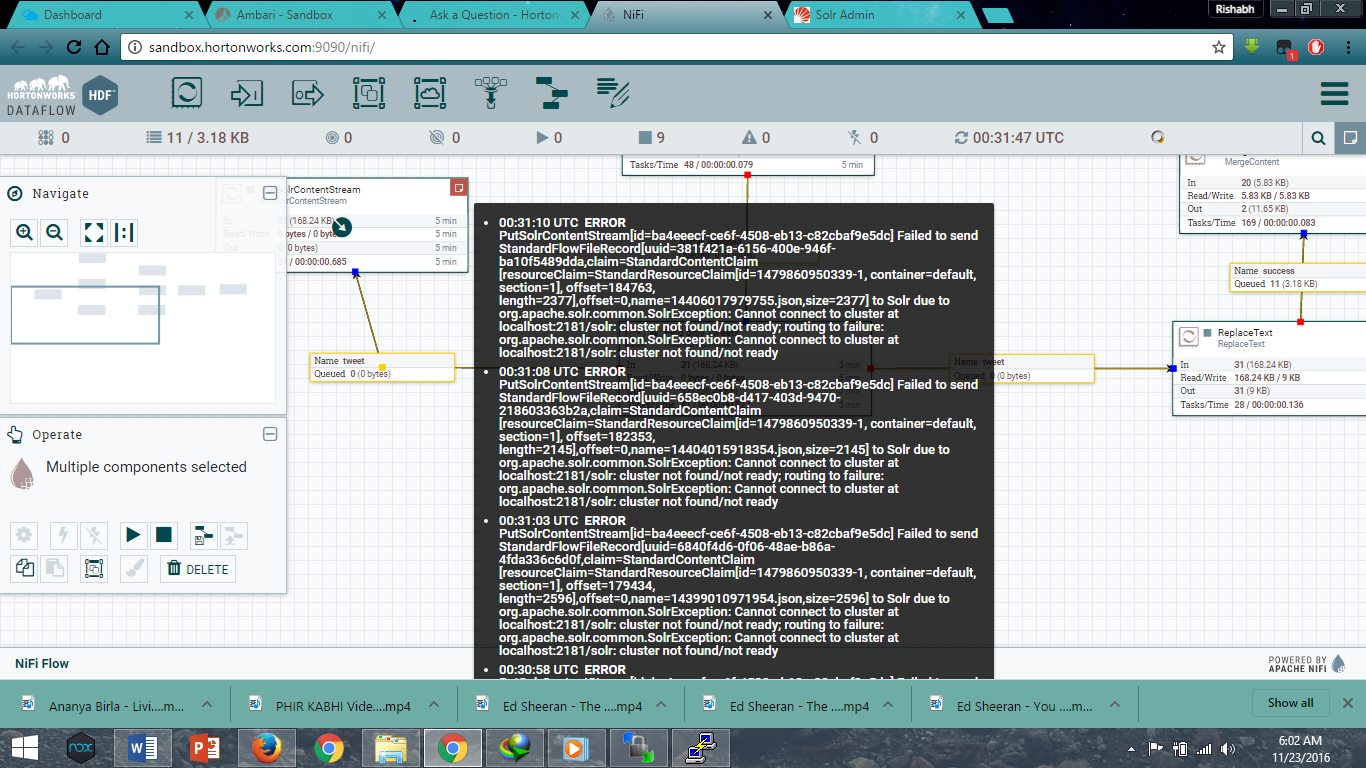
Task: Open options for Ed Sheeran - You download
Action: 1116,705
